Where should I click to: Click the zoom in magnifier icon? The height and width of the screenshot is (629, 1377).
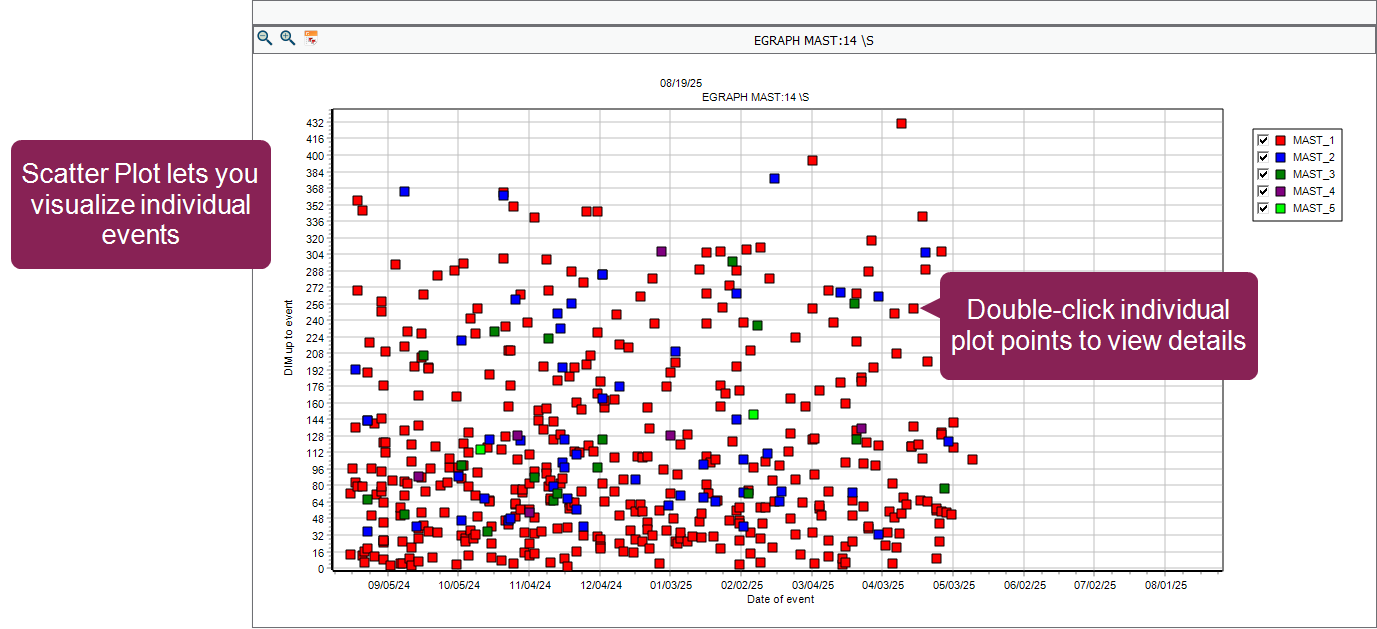287,38
